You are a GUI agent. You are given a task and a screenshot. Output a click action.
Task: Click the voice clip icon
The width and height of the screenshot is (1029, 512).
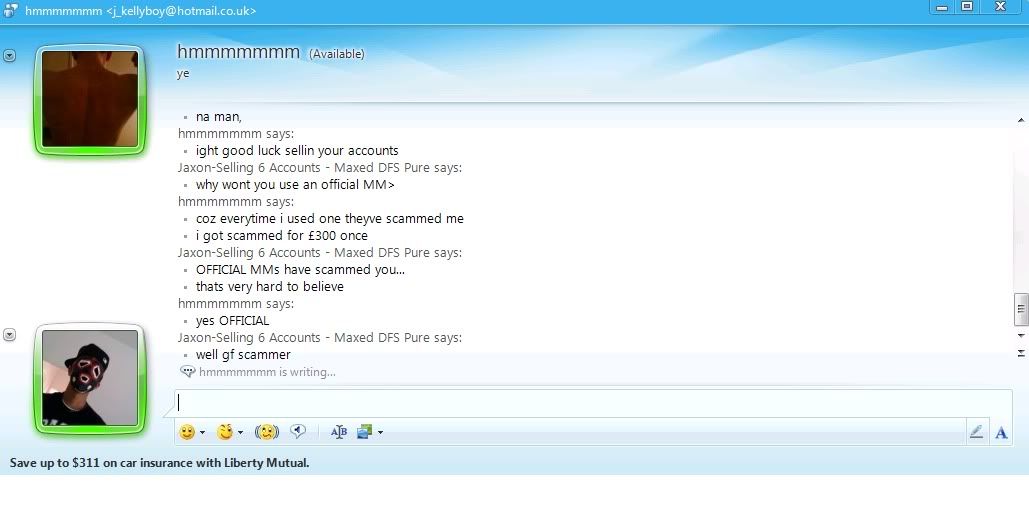tap(298, 431)
